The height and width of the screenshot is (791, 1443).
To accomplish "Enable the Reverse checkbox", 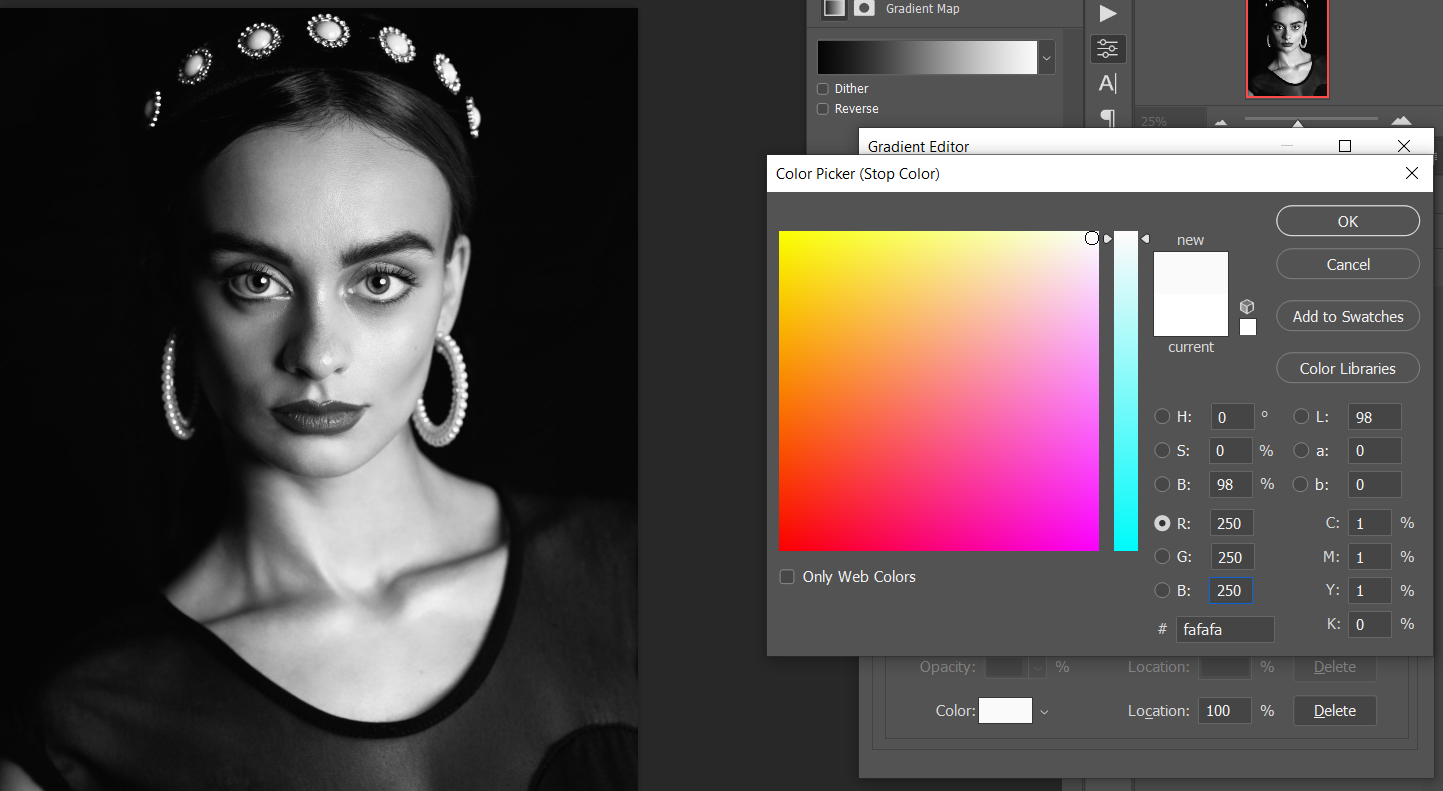I will [823, 109].
